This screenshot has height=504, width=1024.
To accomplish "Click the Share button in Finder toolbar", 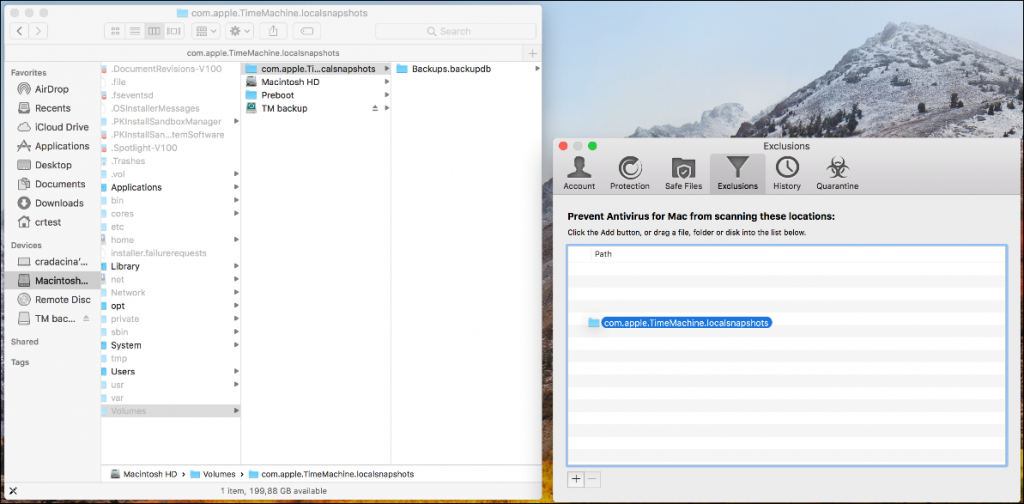I will [273, 31].
